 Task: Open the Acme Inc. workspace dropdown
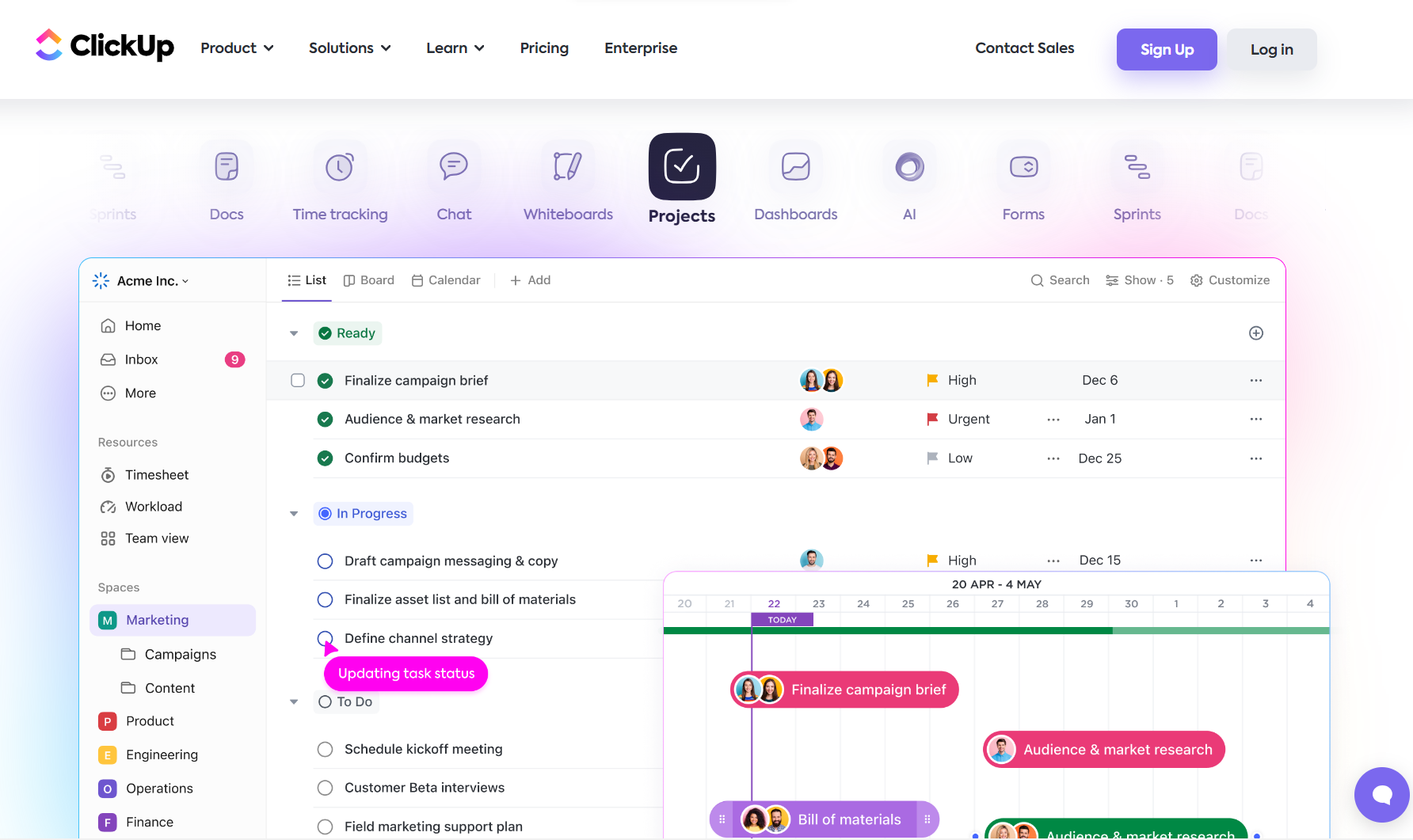click(152, 281)
